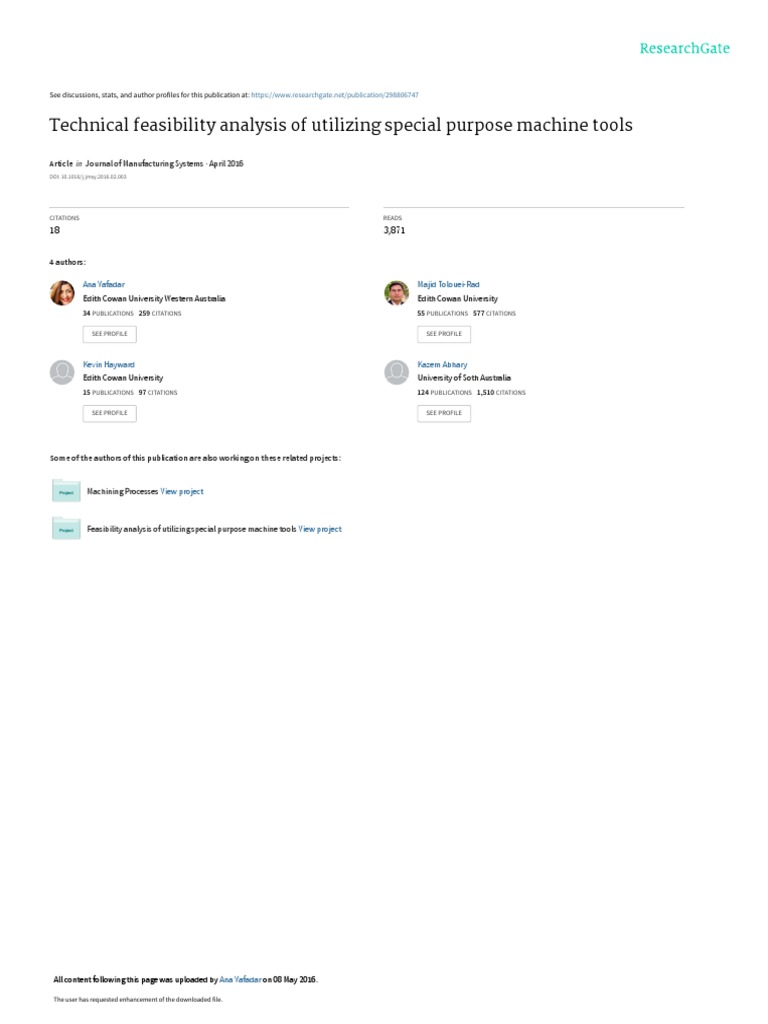This screenshot has height=1024, width=768.
Task: Open Majid Tolouei-Rad author name link
Action: (448, 284)
